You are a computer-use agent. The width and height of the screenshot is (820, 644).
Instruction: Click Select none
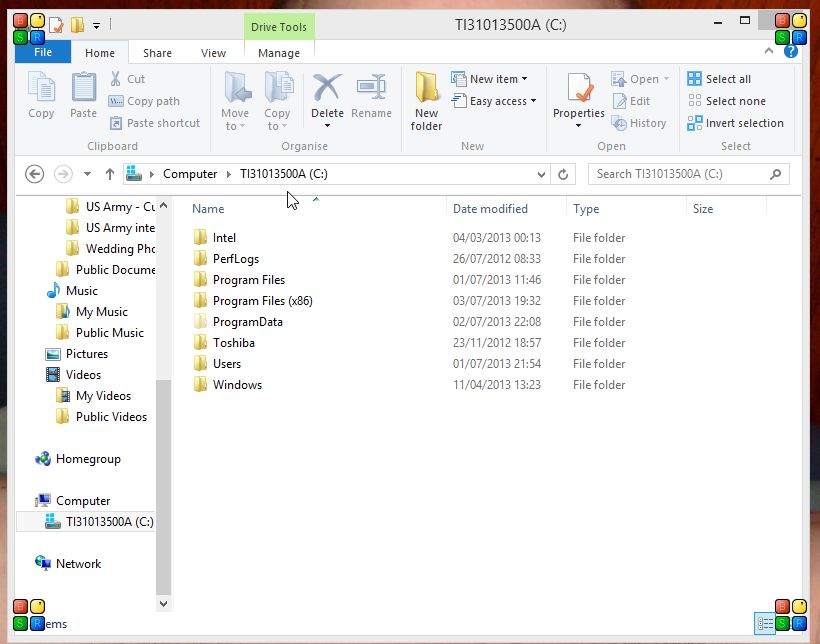[726, 101]
